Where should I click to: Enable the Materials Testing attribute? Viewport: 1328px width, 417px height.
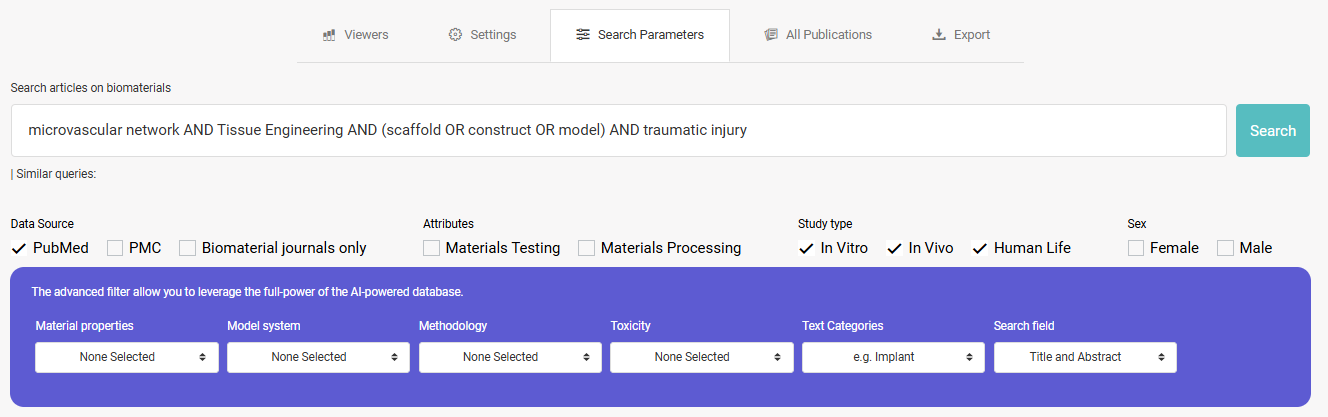431,248
